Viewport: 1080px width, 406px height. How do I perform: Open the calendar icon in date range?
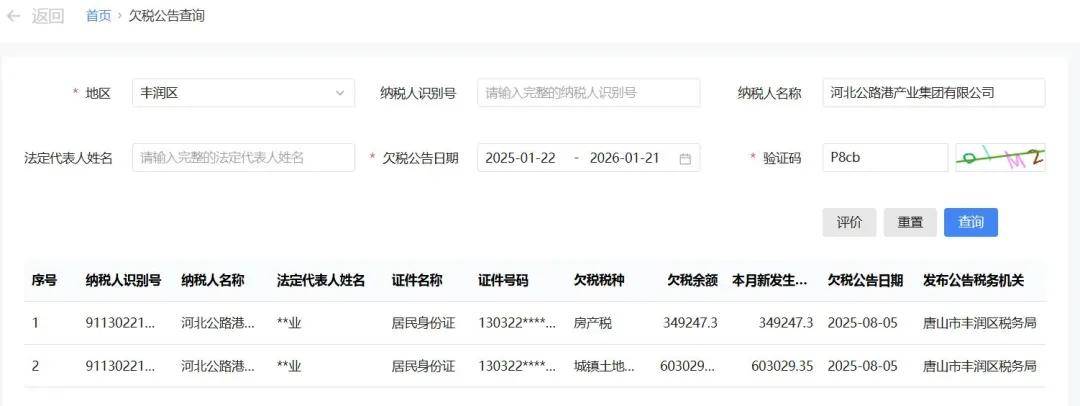coord(685,158)
